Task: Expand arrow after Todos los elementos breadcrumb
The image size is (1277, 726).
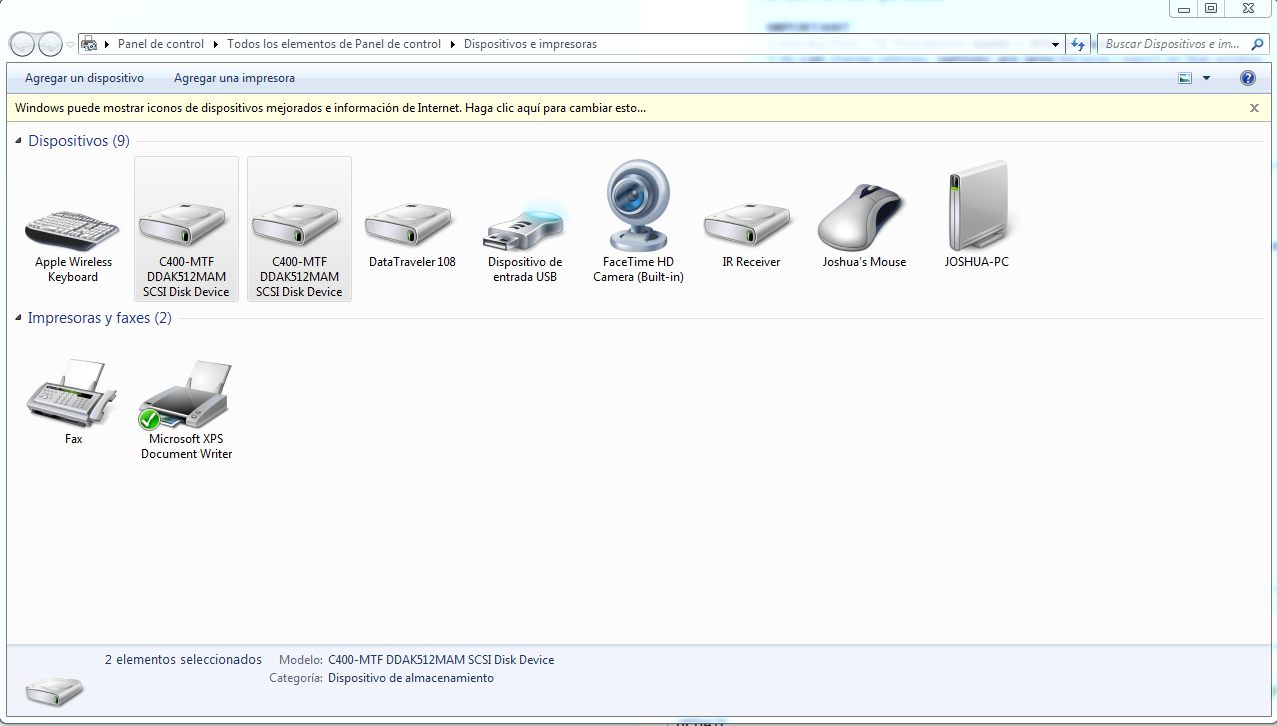Action: point(452,44)
